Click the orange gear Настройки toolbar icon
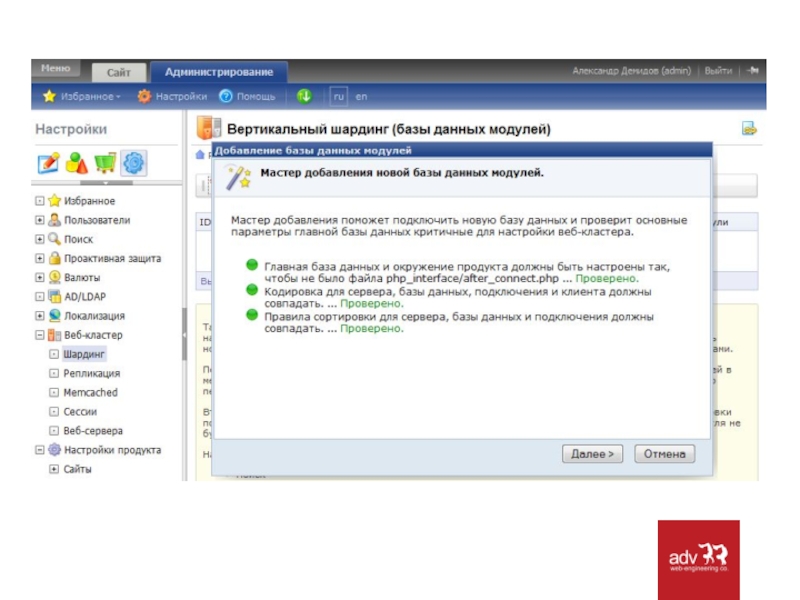The width and height of the screenshot is (800, 600). (x=144, y=96)
